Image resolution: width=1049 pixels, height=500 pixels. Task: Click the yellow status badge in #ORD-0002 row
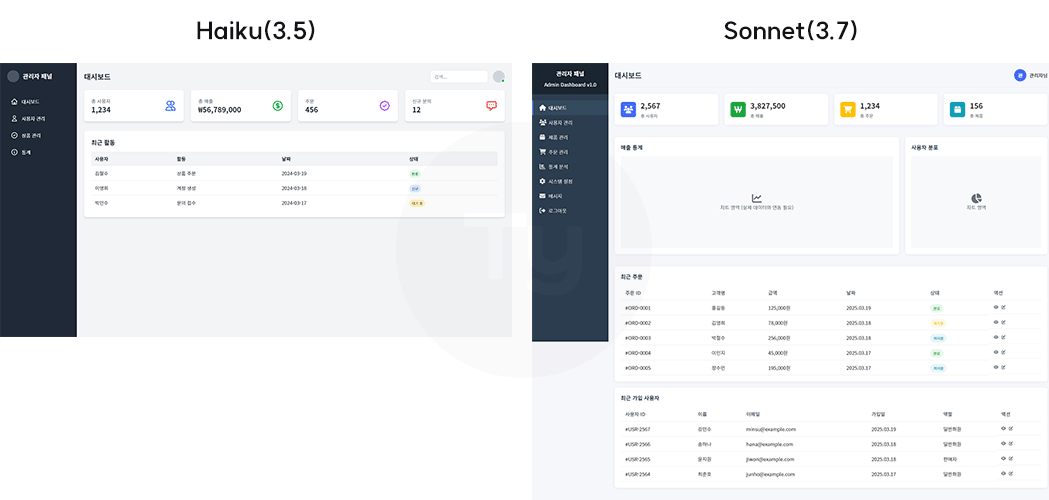click(x=938, y=323)
